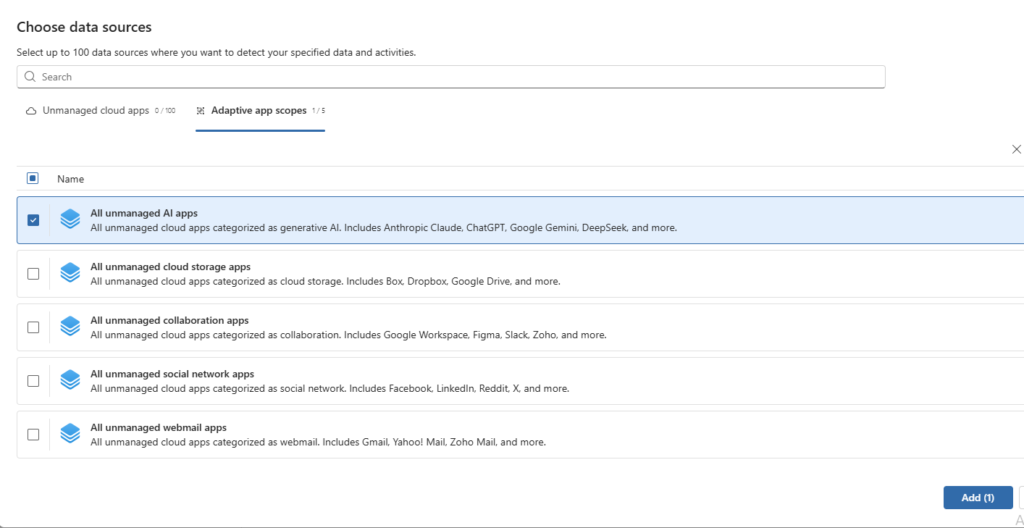This screenshot has height=528, width=1024.
Task: Click the cloud icon beside Unmanaged cloud apps
Action: click(x=31, y=111)
